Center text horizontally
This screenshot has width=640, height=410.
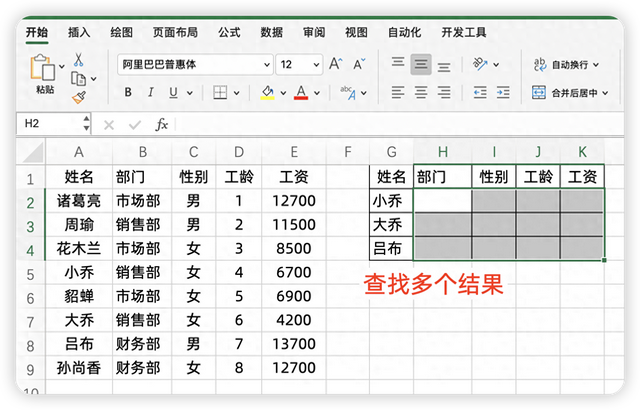(421, 93)
